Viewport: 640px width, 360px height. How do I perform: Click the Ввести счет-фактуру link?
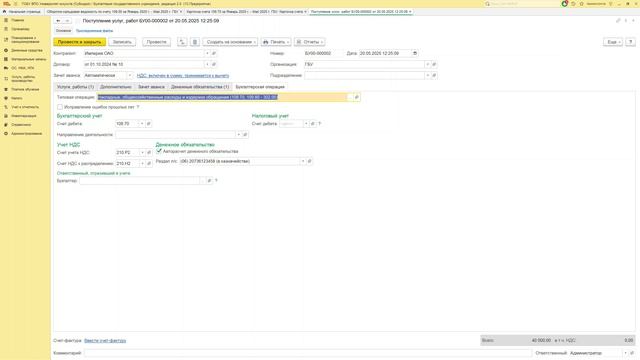click(x=105, y=341)
